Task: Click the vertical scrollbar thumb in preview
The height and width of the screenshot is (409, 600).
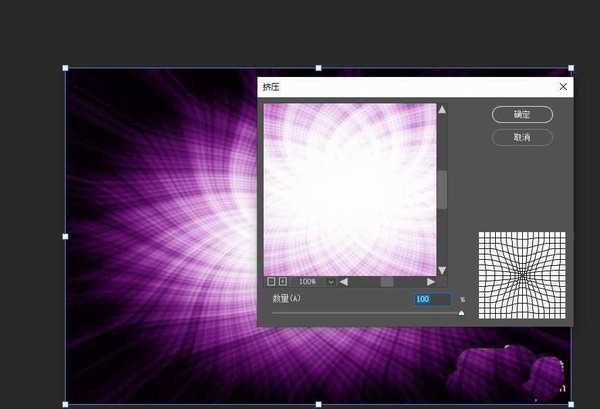Action: [x=442, y=189]
